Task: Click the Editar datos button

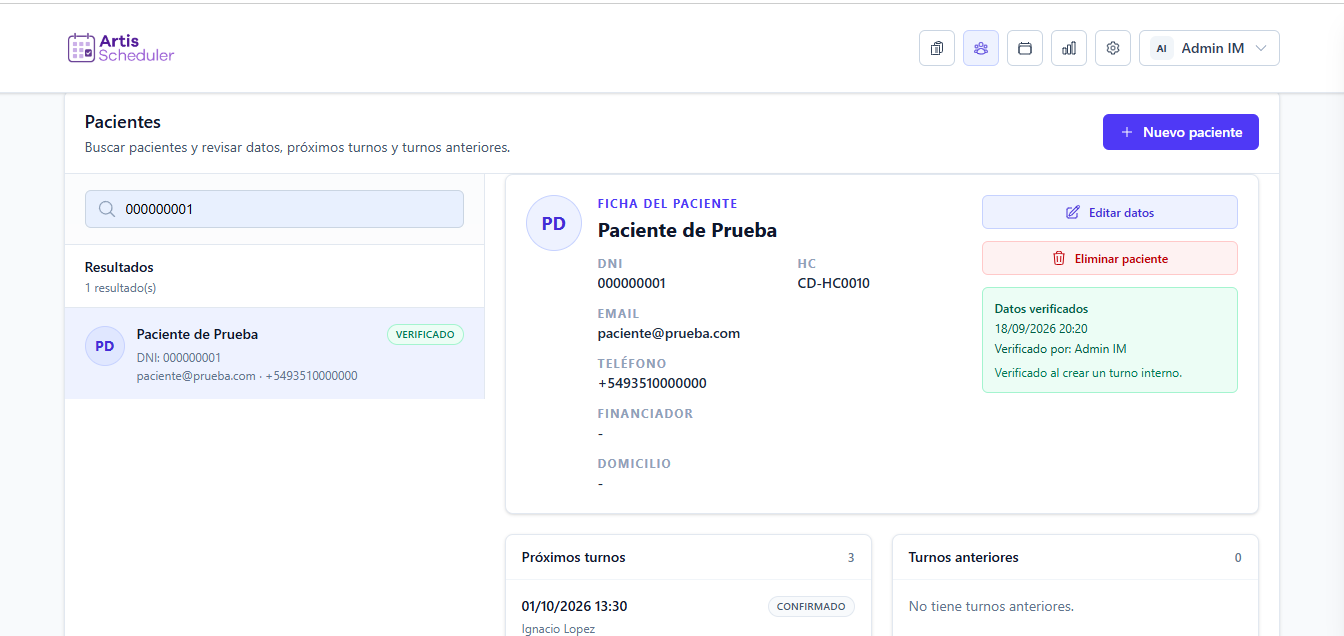Action: click(1110, 212)
